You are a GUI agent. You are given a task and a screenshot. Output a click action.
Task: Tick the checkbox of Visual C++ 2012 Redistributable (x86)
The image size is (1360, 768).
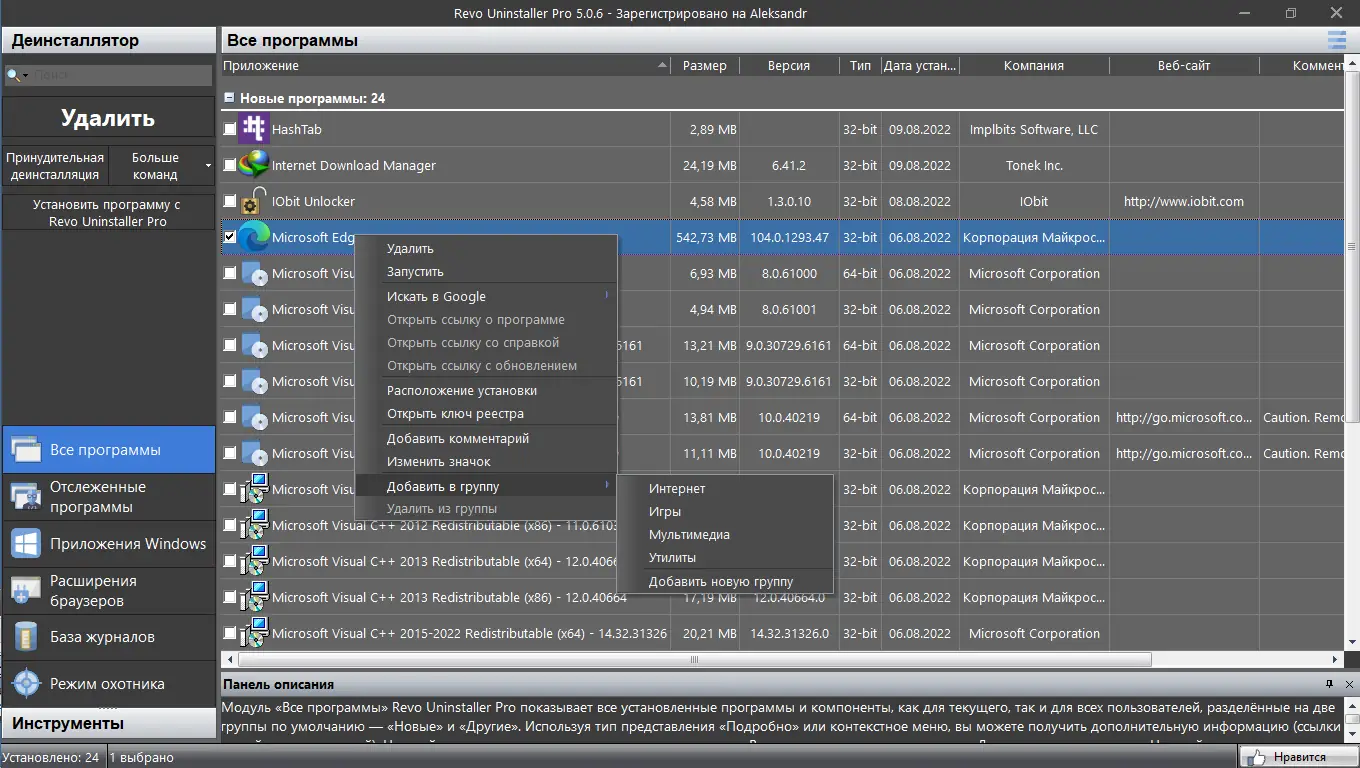pos(230,525)
